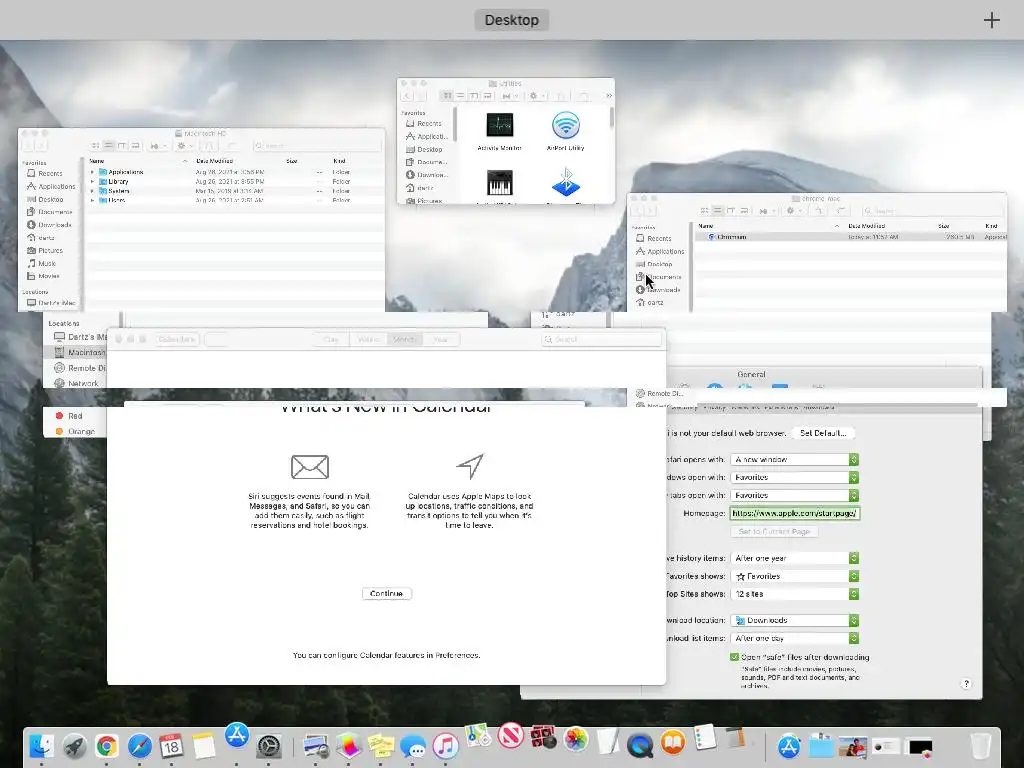Click search field in Macintosh HD window
The image size is (1024, 768).
pos(317,146)
